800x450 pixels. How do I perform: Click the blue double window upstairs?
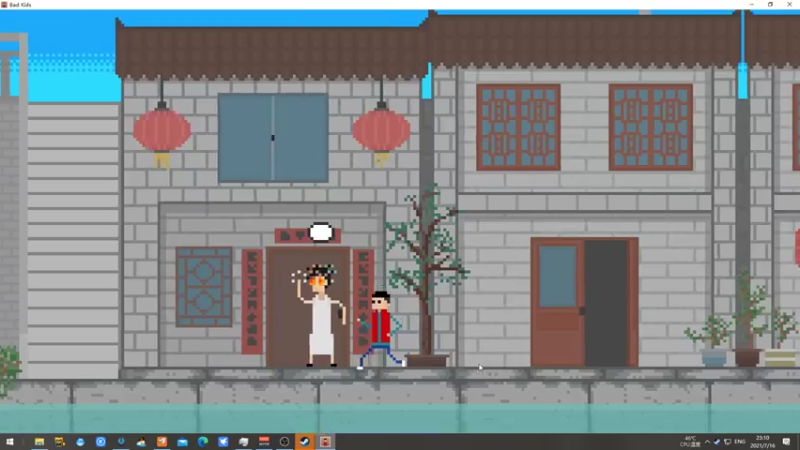pyautogui.click(x=273, y=138)
